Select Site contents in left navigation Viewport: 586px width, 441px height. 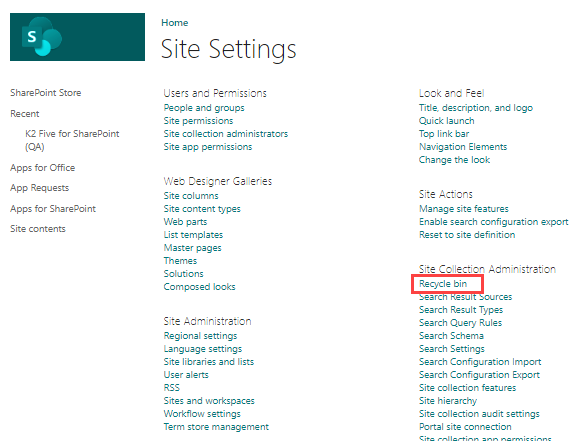38,229
